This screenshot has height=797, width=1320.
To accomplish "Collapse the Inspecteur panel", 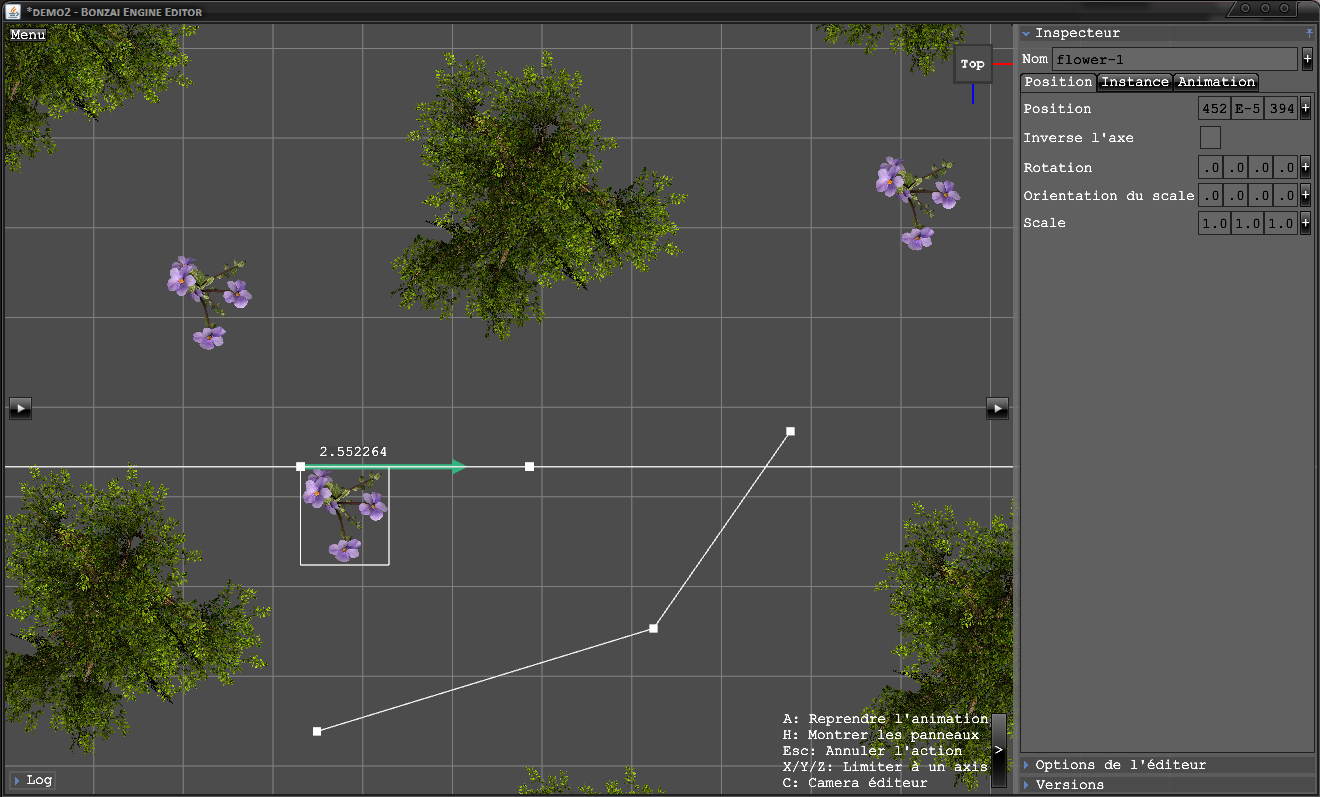I will pos(1026,34).
